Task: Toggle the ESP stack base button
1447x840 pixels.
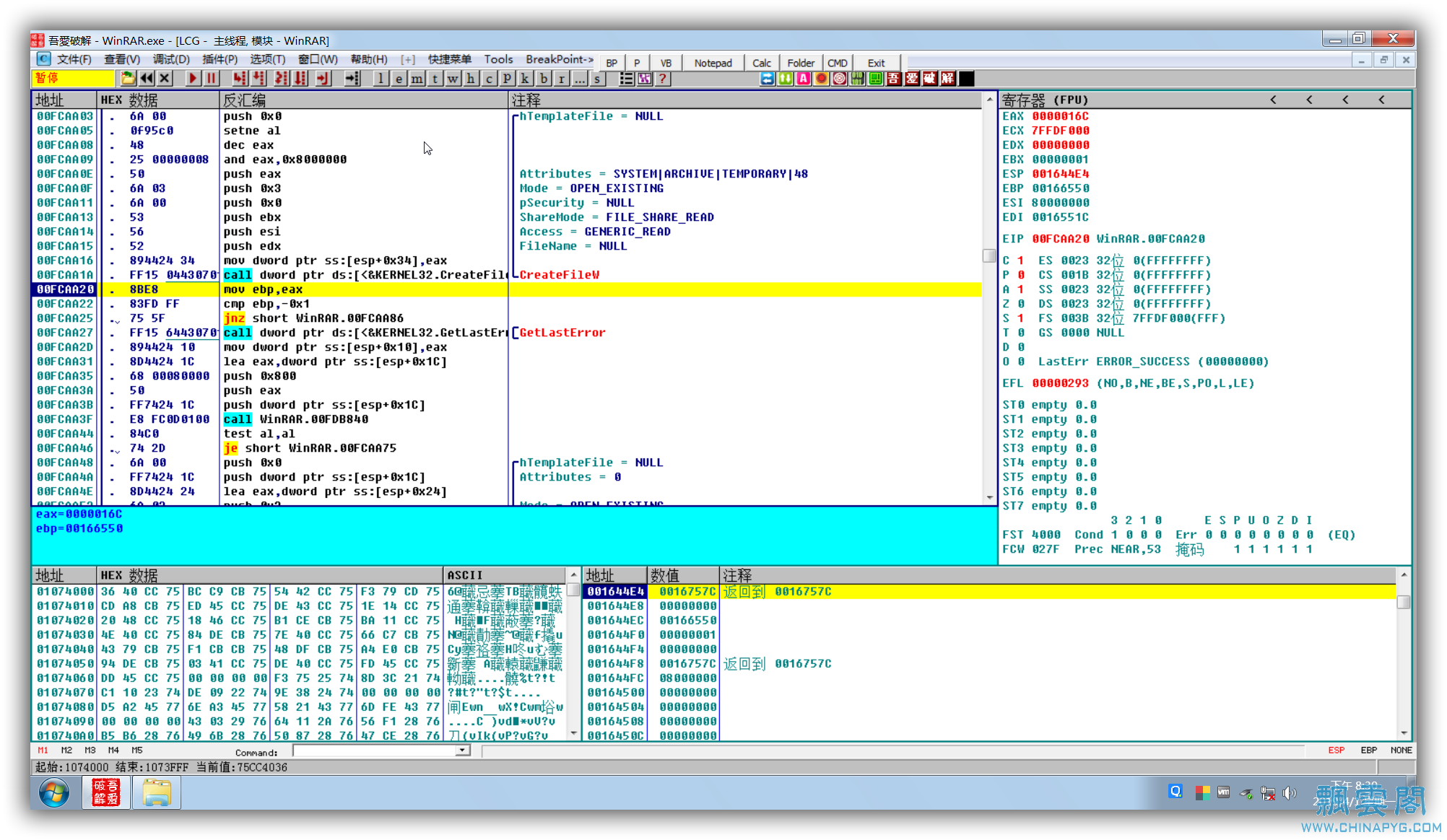Action: (x=1336, y=751)
